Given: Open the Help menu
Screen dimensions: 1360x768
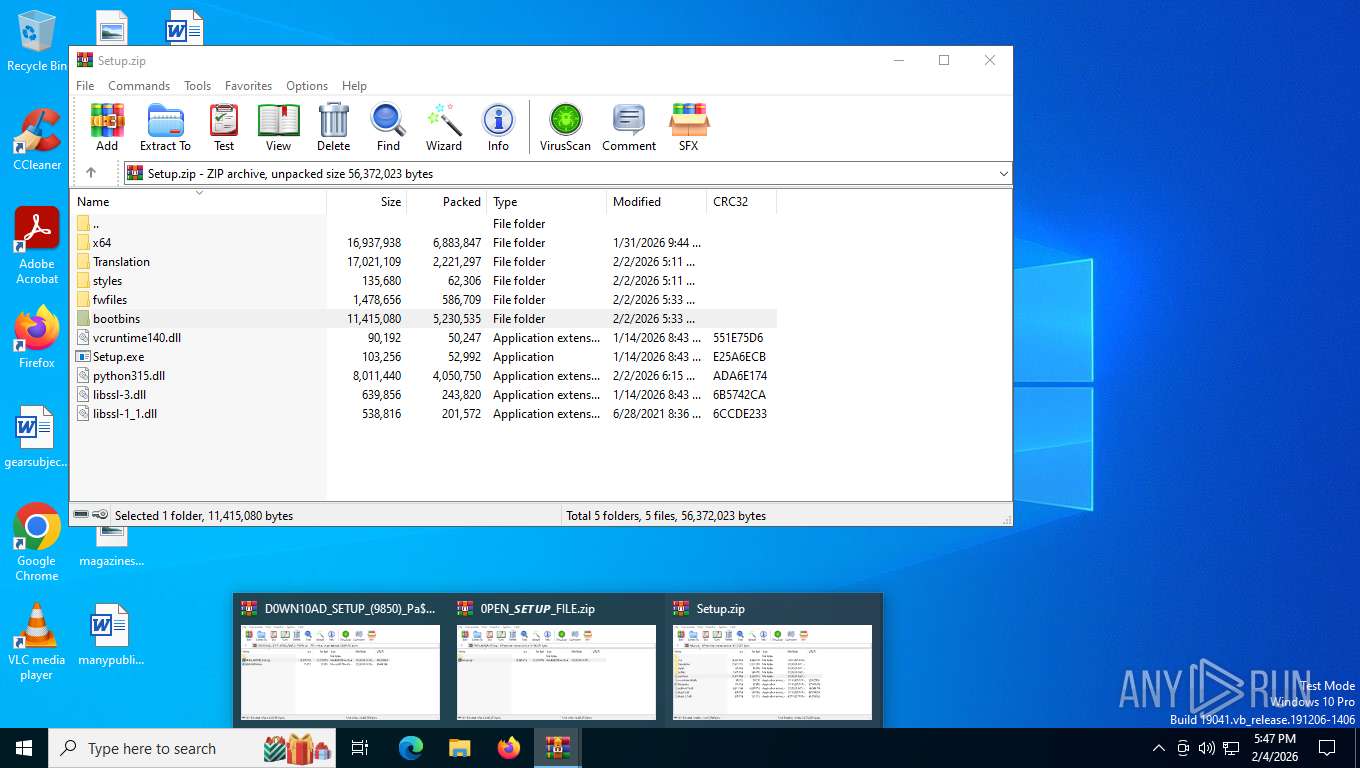Looking at the screenshot, I should pos(354,86).
